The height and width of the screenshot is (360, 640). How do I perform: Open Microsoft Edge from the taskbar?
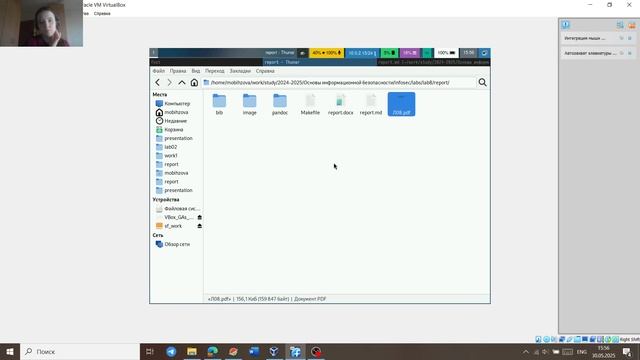213,351
